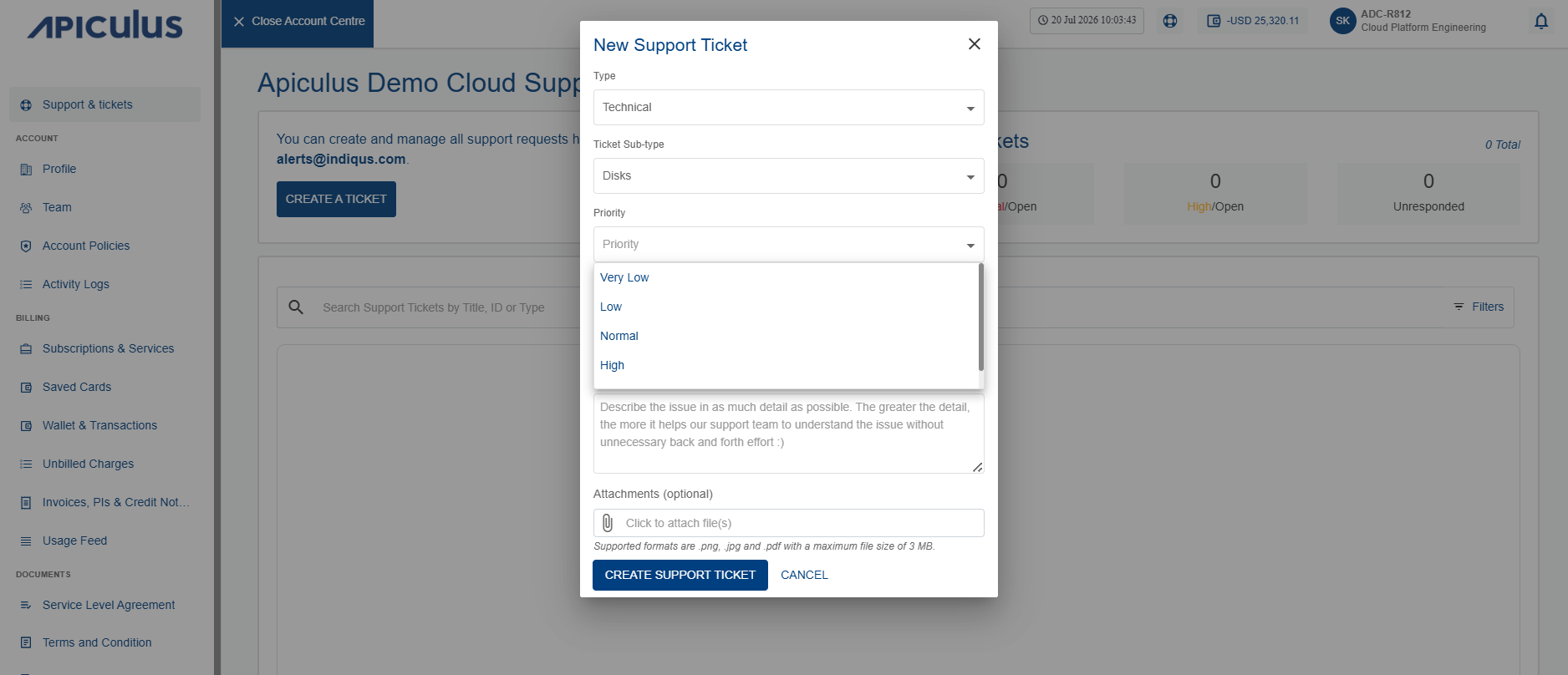Open the Ticket Sub-type dropdown showing Disks

[788, 176]
